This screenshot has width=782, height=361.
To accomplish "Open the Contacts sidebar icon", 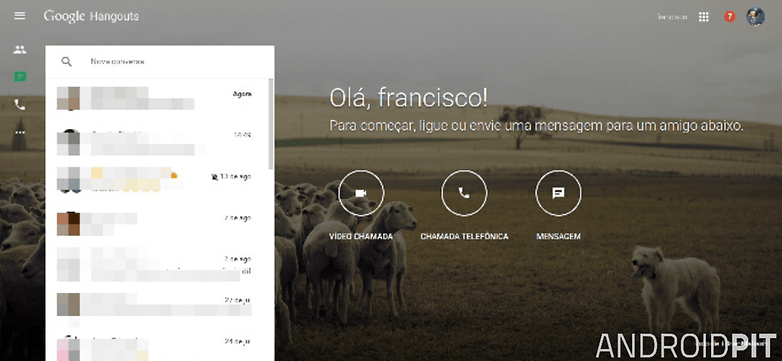I will pyautogui.click(x=20, y=49).
